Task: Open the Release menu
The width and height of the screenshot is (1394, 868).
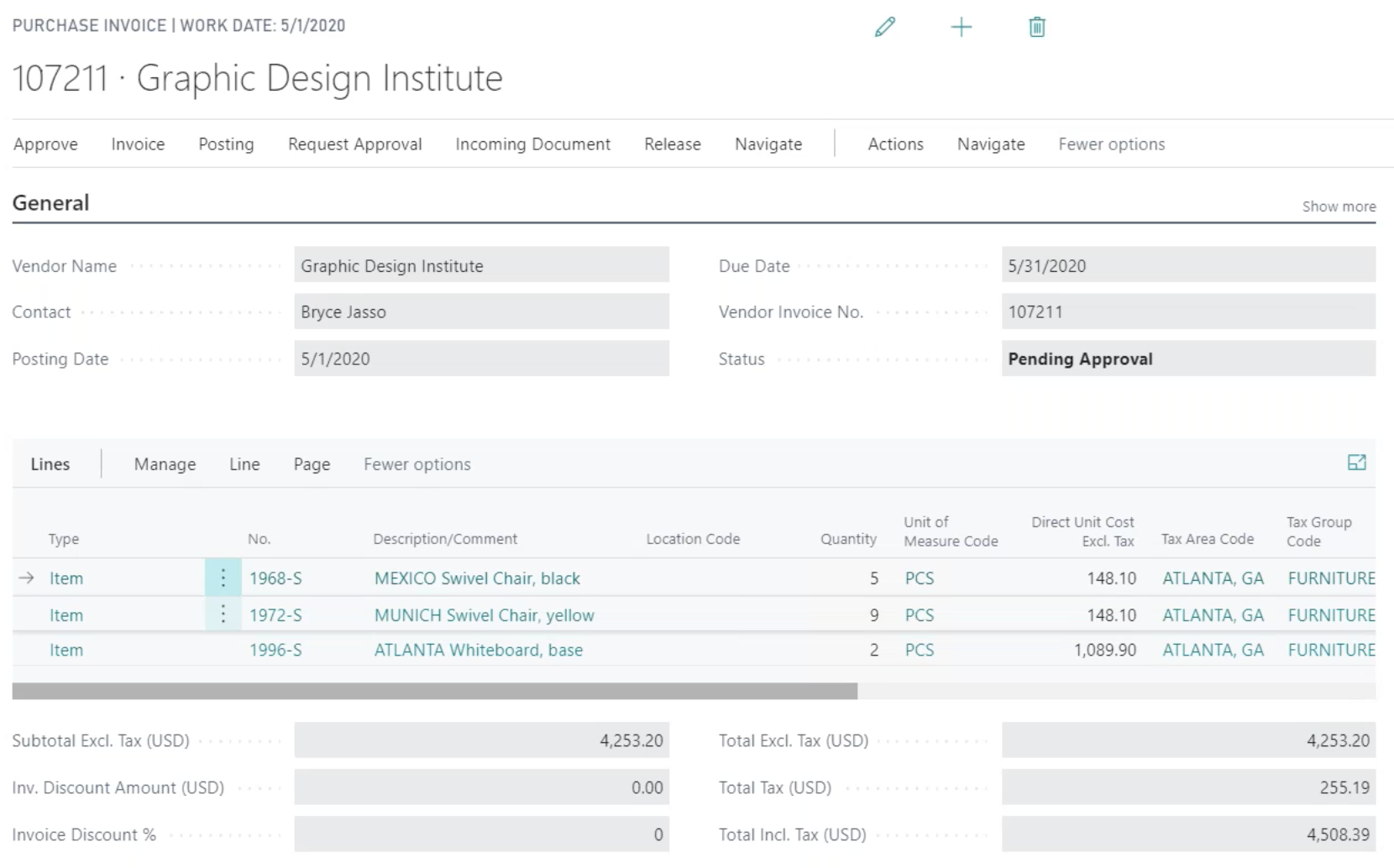Action: pos(672,144)
